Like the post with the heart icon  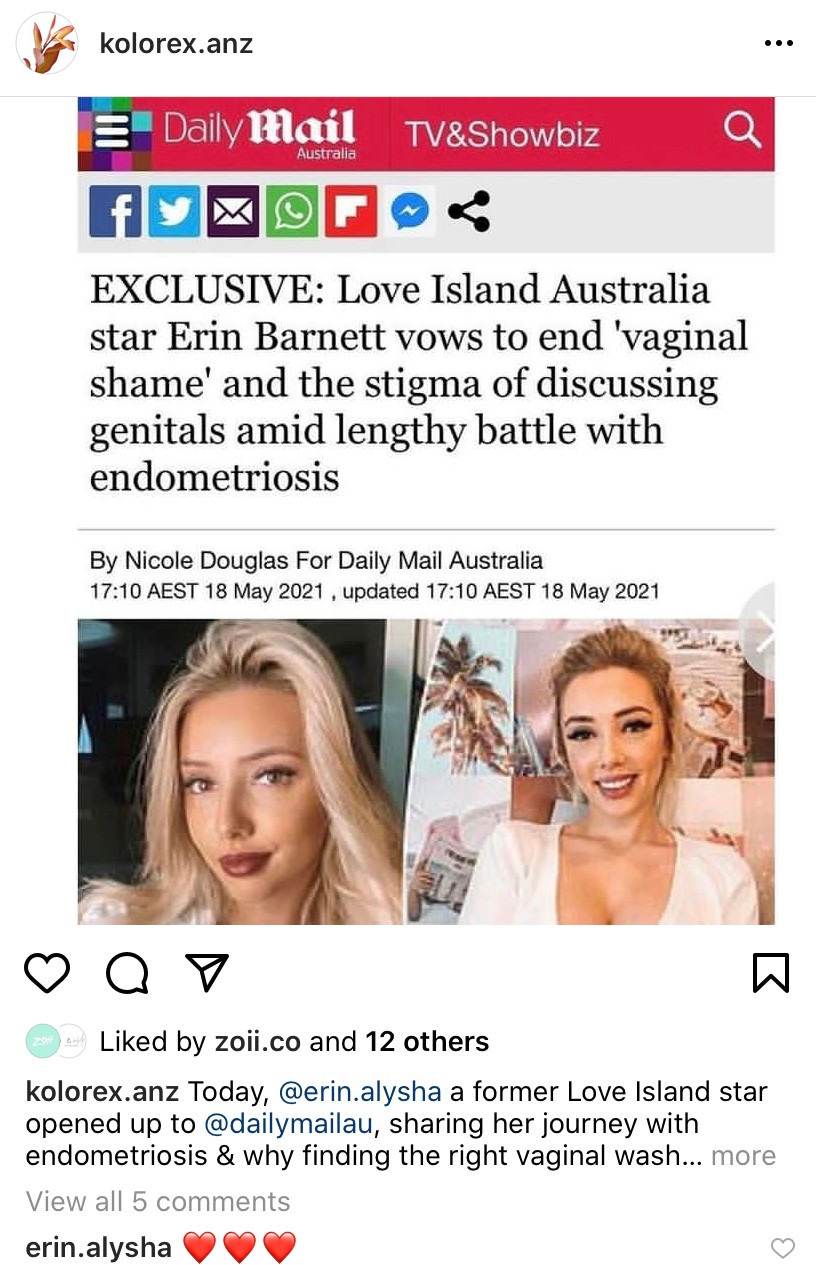pos(47,972)
